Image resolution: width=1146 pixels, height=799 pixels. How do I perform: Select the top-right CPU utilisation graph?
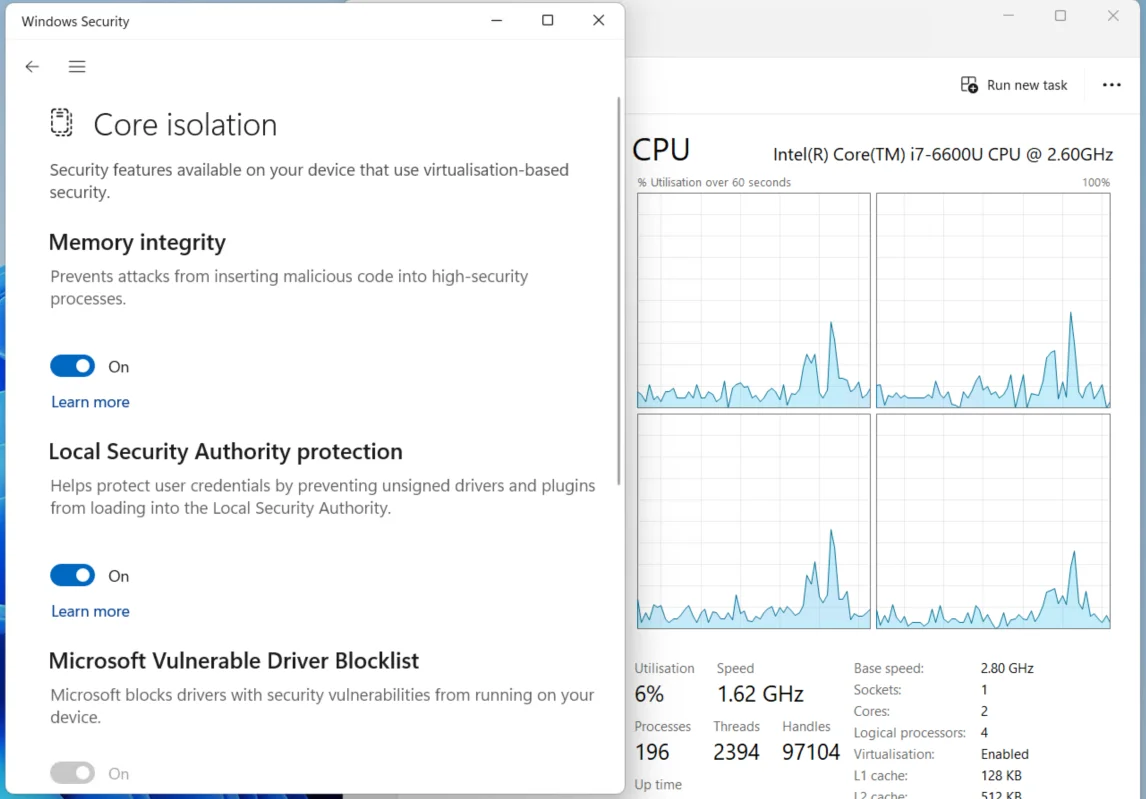[993, 300]
